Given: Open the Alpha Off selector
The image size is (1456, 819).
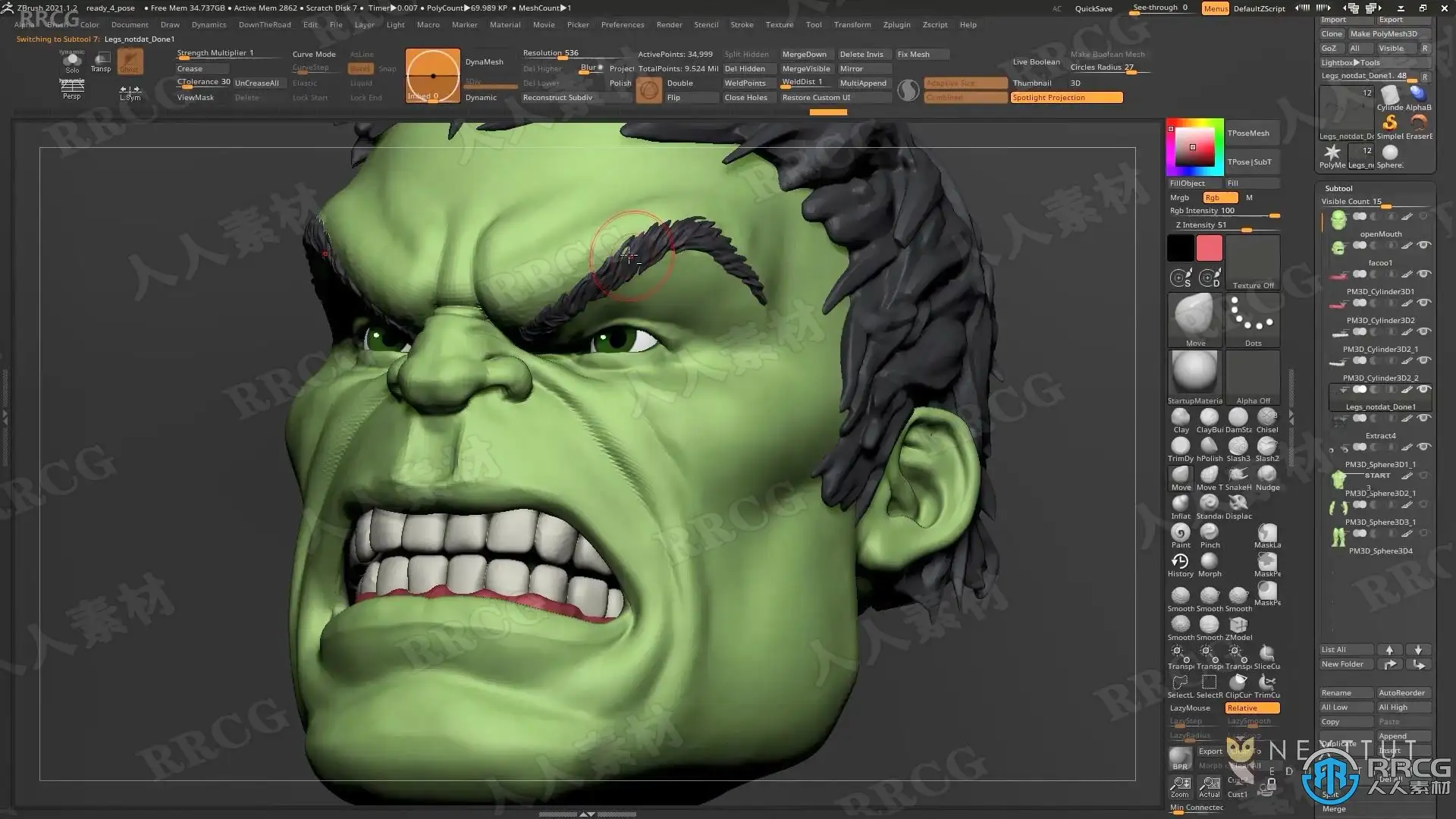Looking at the screenshot, I should (1253, 377).
